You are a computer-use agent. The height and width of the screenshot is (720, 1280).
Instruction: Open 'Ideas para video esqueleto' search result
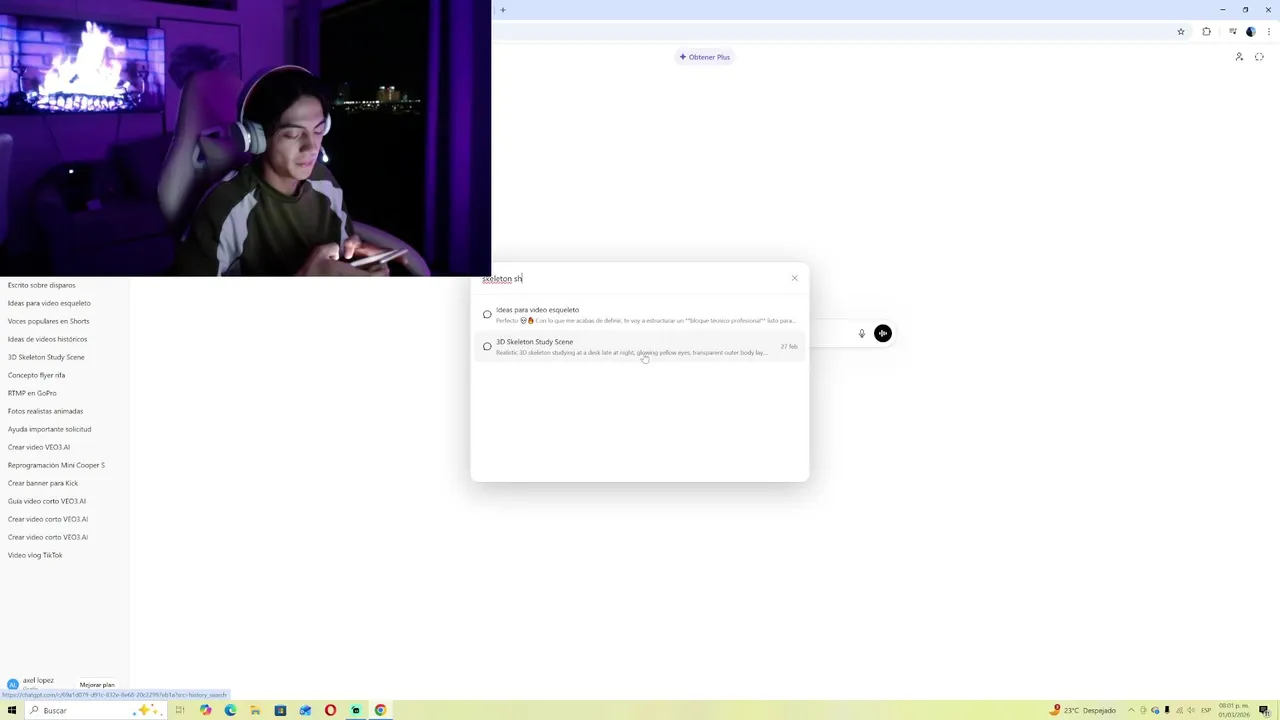(x=640, y=315)
